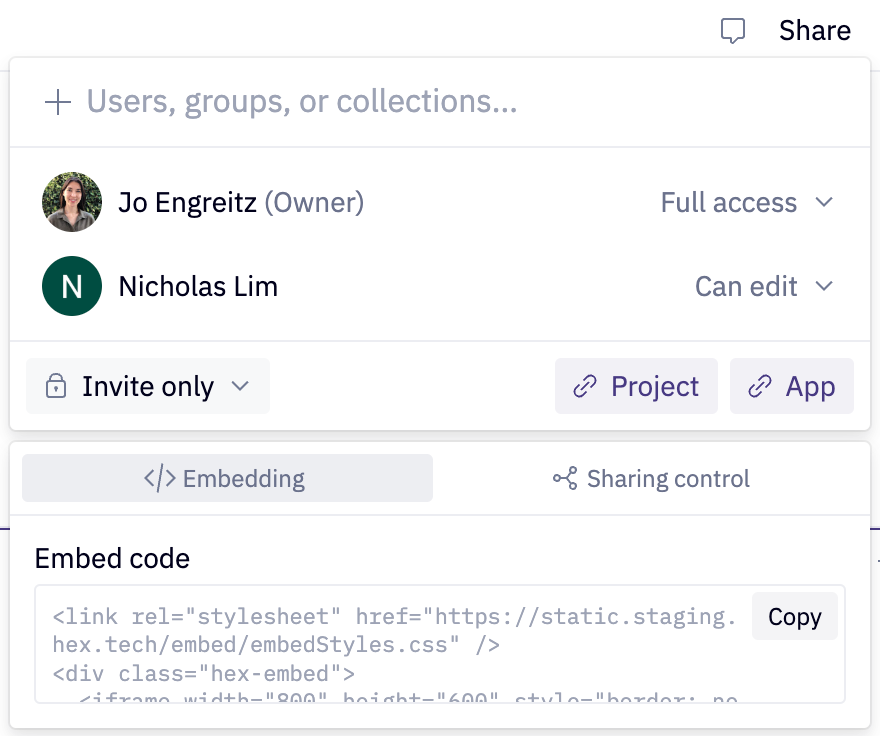This screenshot has height=736, width=880.
Task: Open the comments icon near Share
Action: [x=733, y=31]
